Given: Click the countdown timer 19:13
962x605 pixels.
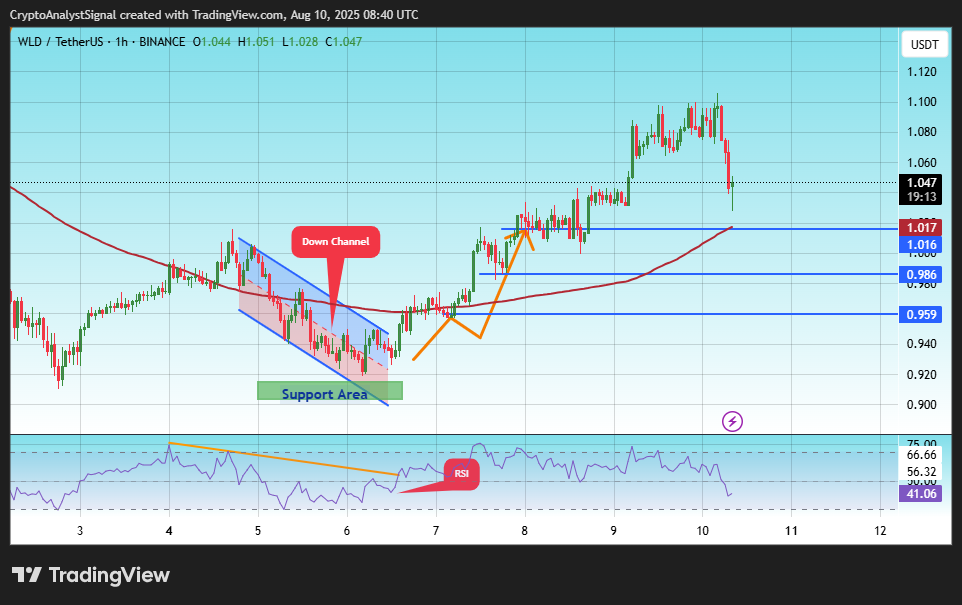Looking at the screenshot, I should (921, 197).
